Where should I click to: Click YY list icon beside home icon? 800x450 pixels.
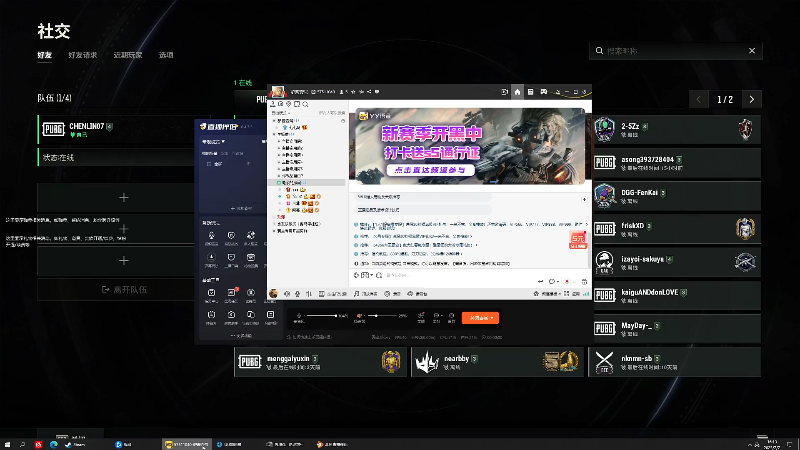[531, 92]
